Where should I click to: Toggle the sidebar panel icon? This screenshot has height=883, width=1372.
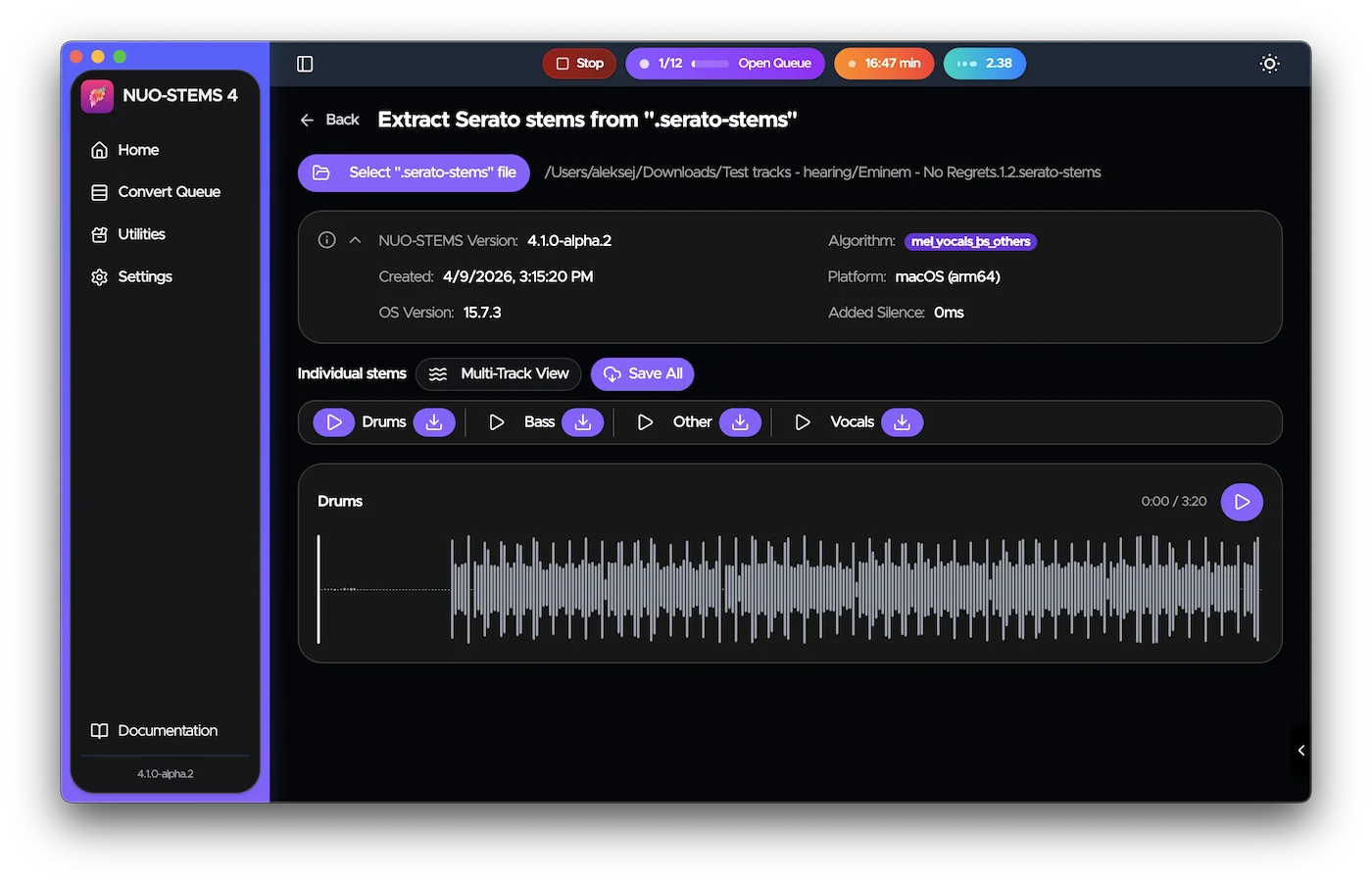(305, 64)
